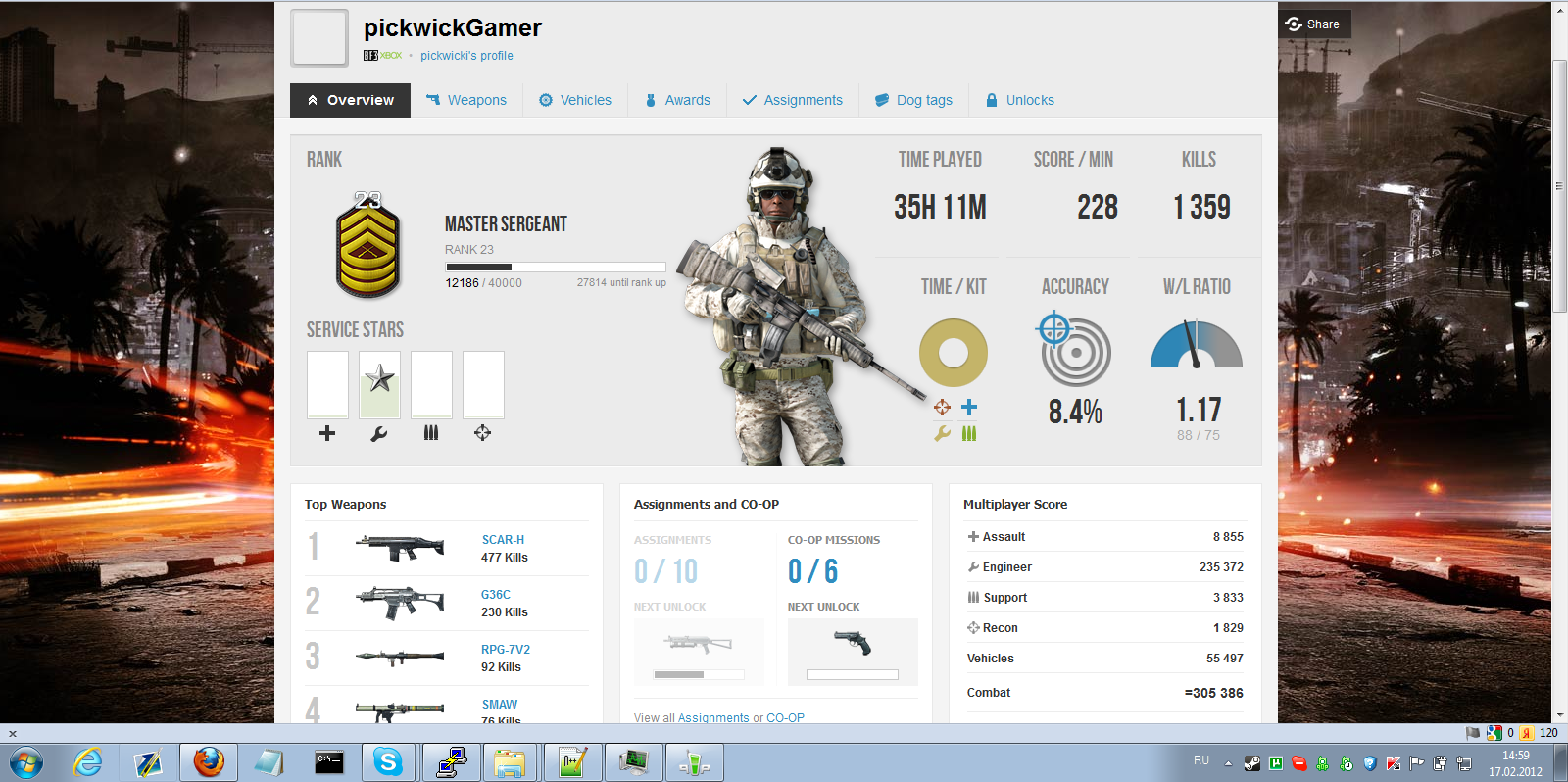Screen dimensions: 1568x782
Task: Click the grey flag icon in the status bar
Action: [1473, 733]
